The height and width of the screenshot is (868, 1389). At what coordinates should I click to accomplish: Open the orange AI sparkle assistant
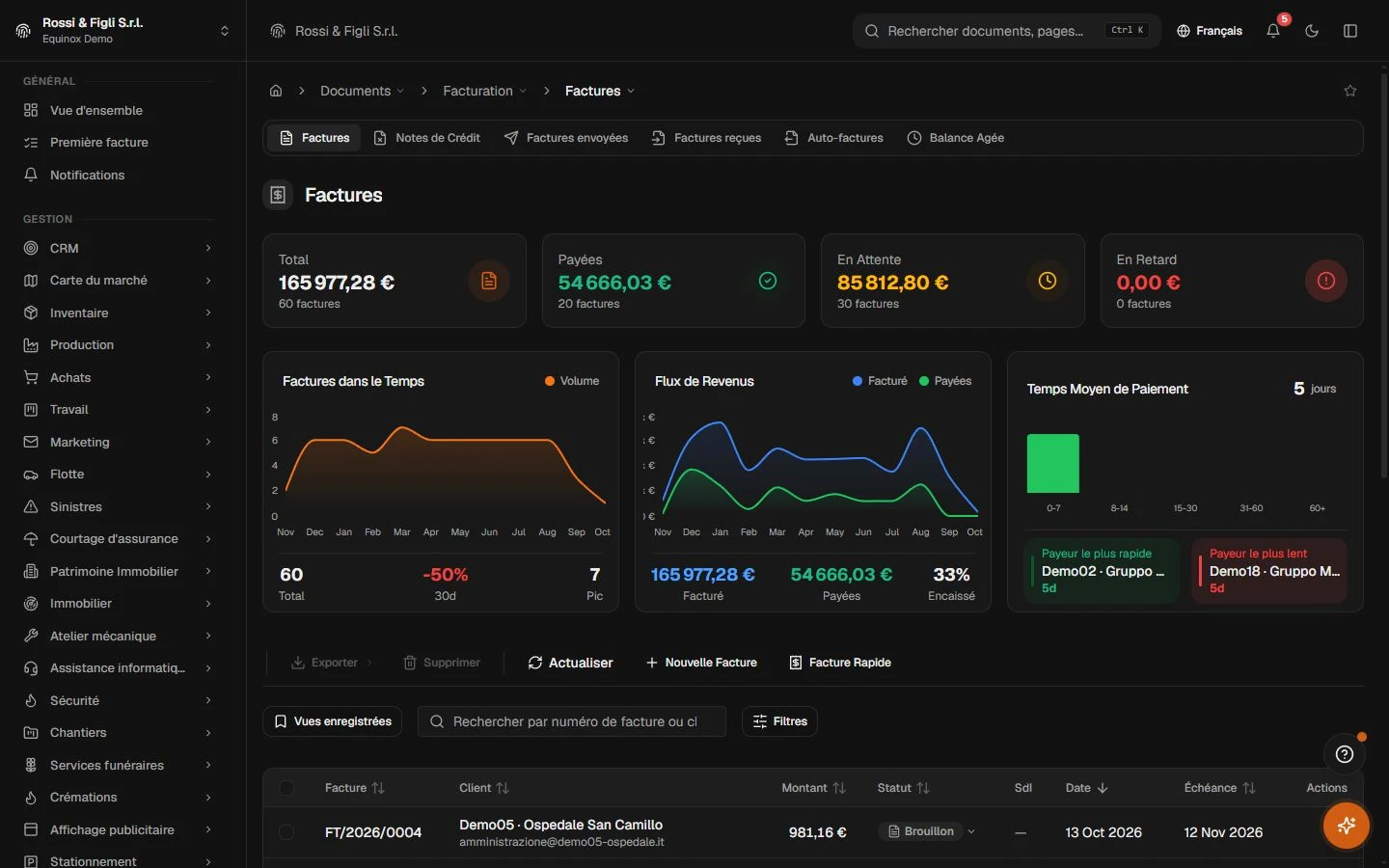click(1347, 826)
